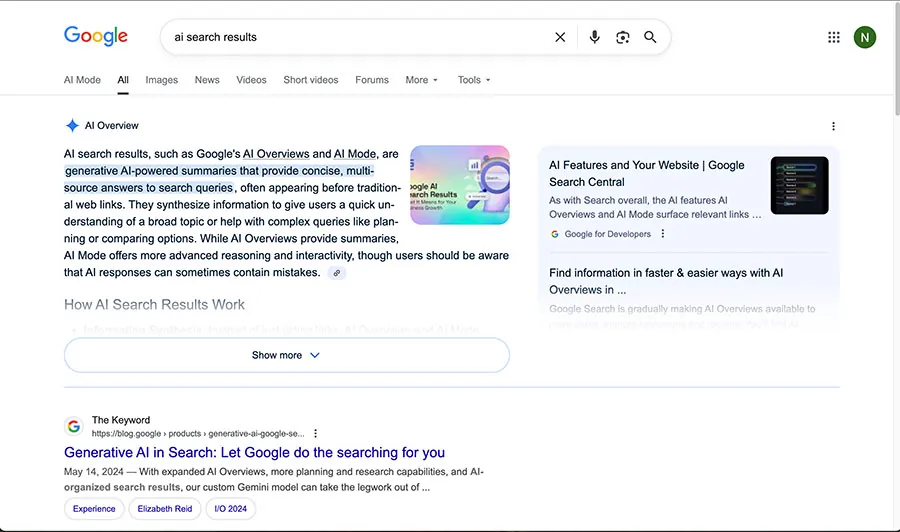900x532 pixels.
Task: Open the Google account profile avatar
Action: click(864, 37)
